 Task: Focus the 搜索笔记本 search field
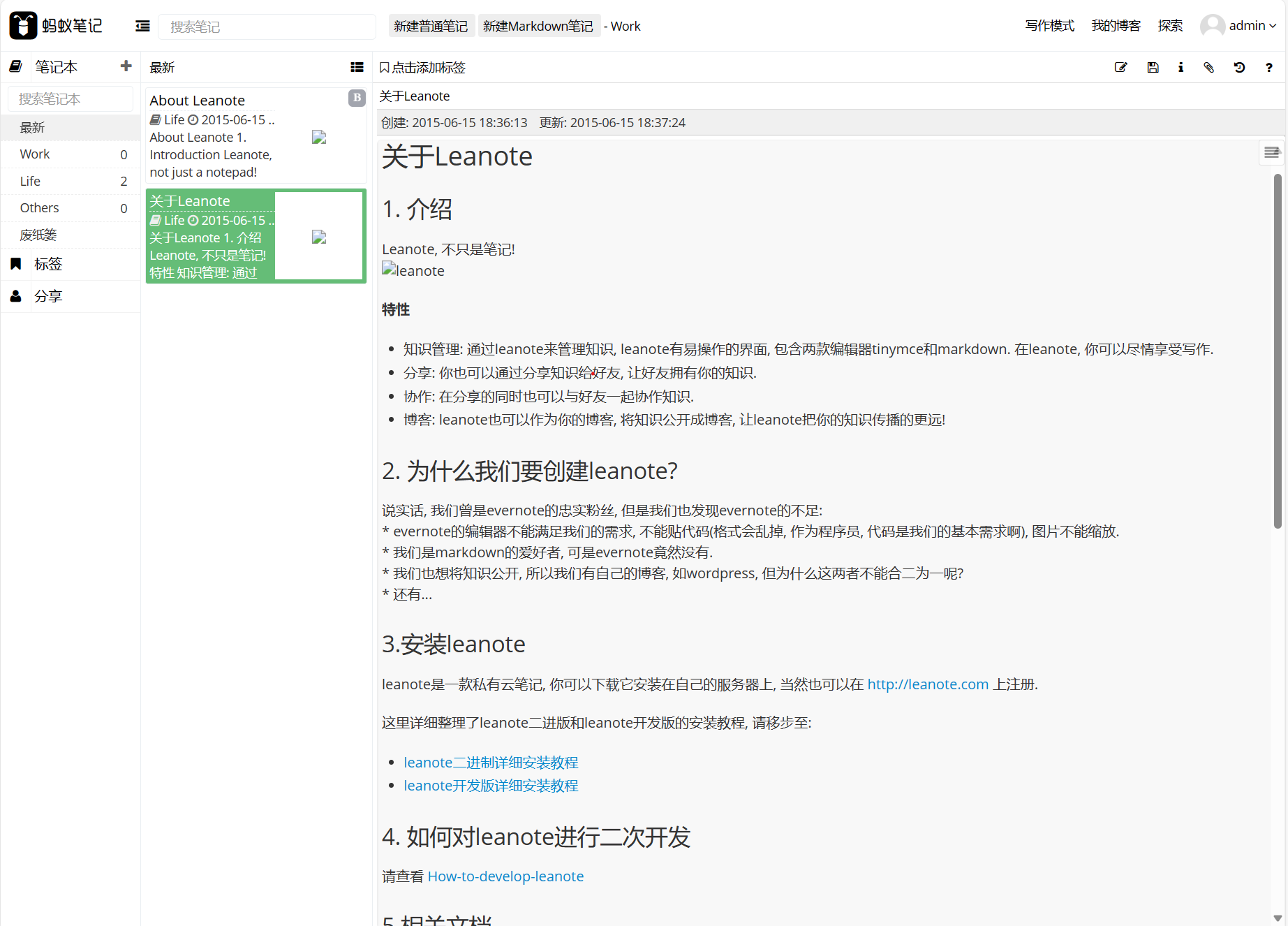pyautogui.click(x=71, y=98)
